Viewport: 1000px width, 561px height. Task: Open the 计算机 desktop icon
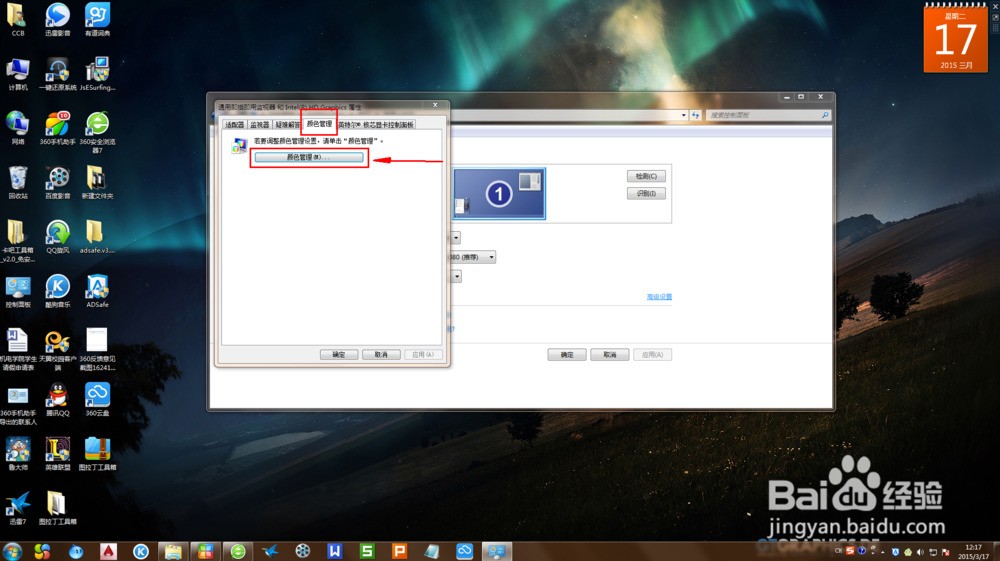point(18,72)
